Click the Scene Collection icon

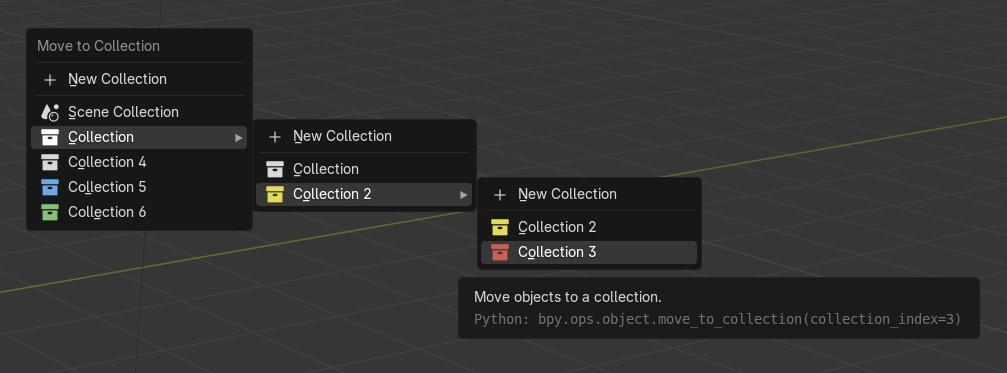(49, 112)
